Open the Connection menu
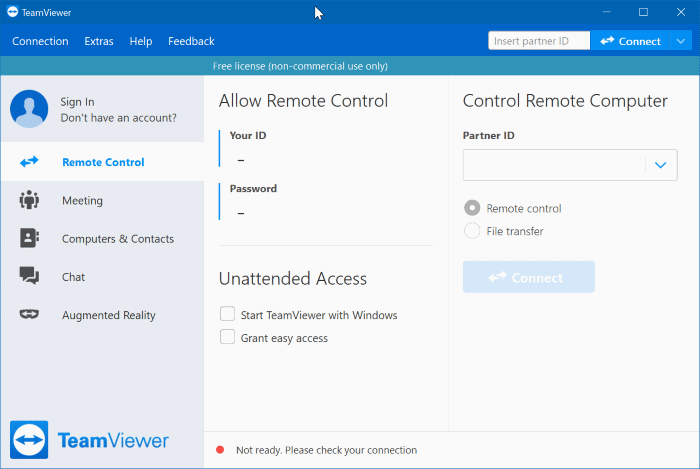 click(40, 41)
